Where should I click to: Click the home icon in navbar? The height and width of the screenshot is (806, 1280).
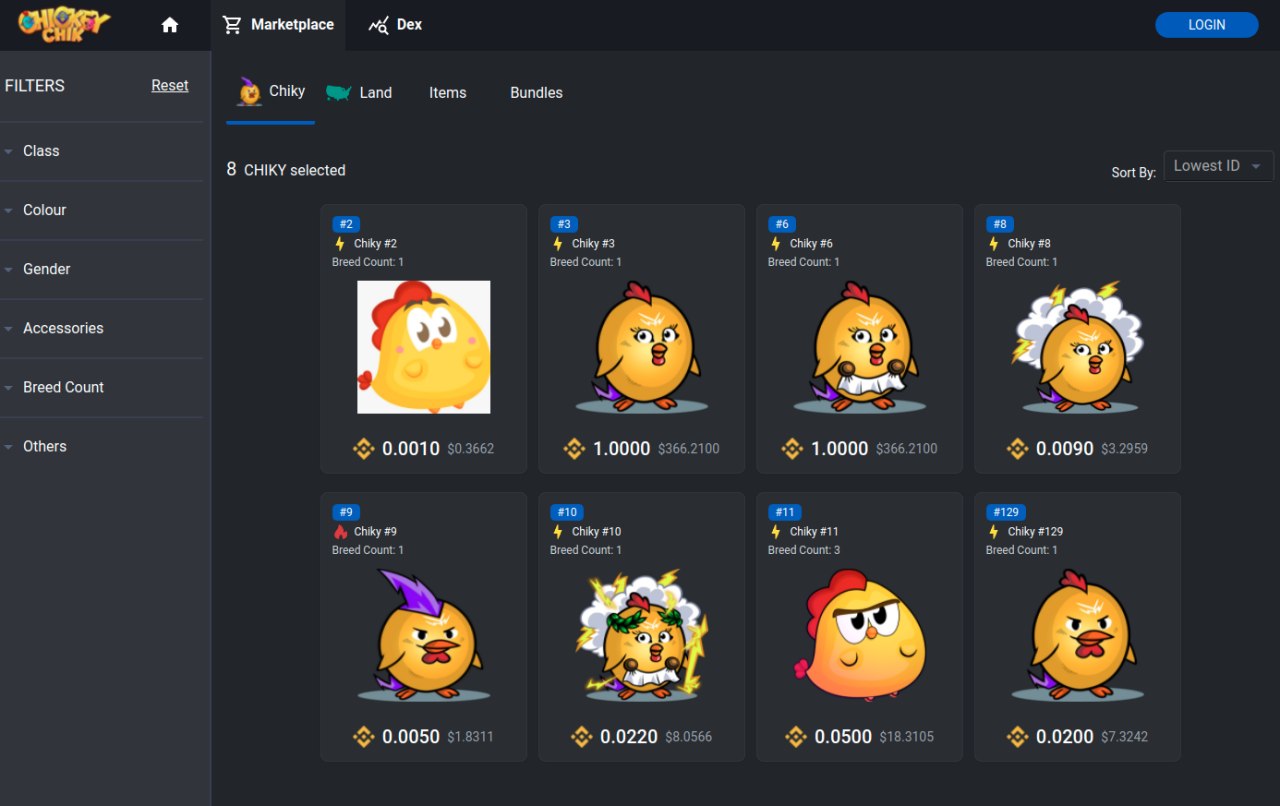[170, 25]
